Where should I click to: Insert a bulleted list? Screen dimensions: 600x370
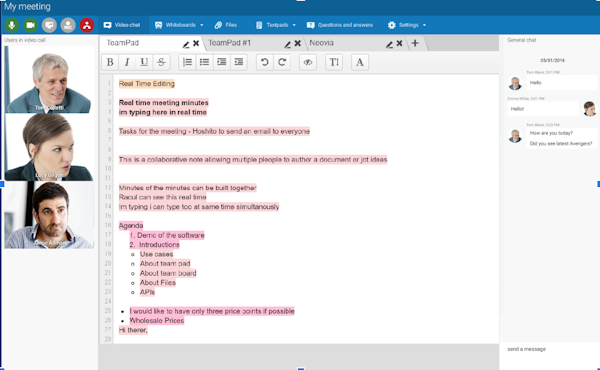click(204, 62)
